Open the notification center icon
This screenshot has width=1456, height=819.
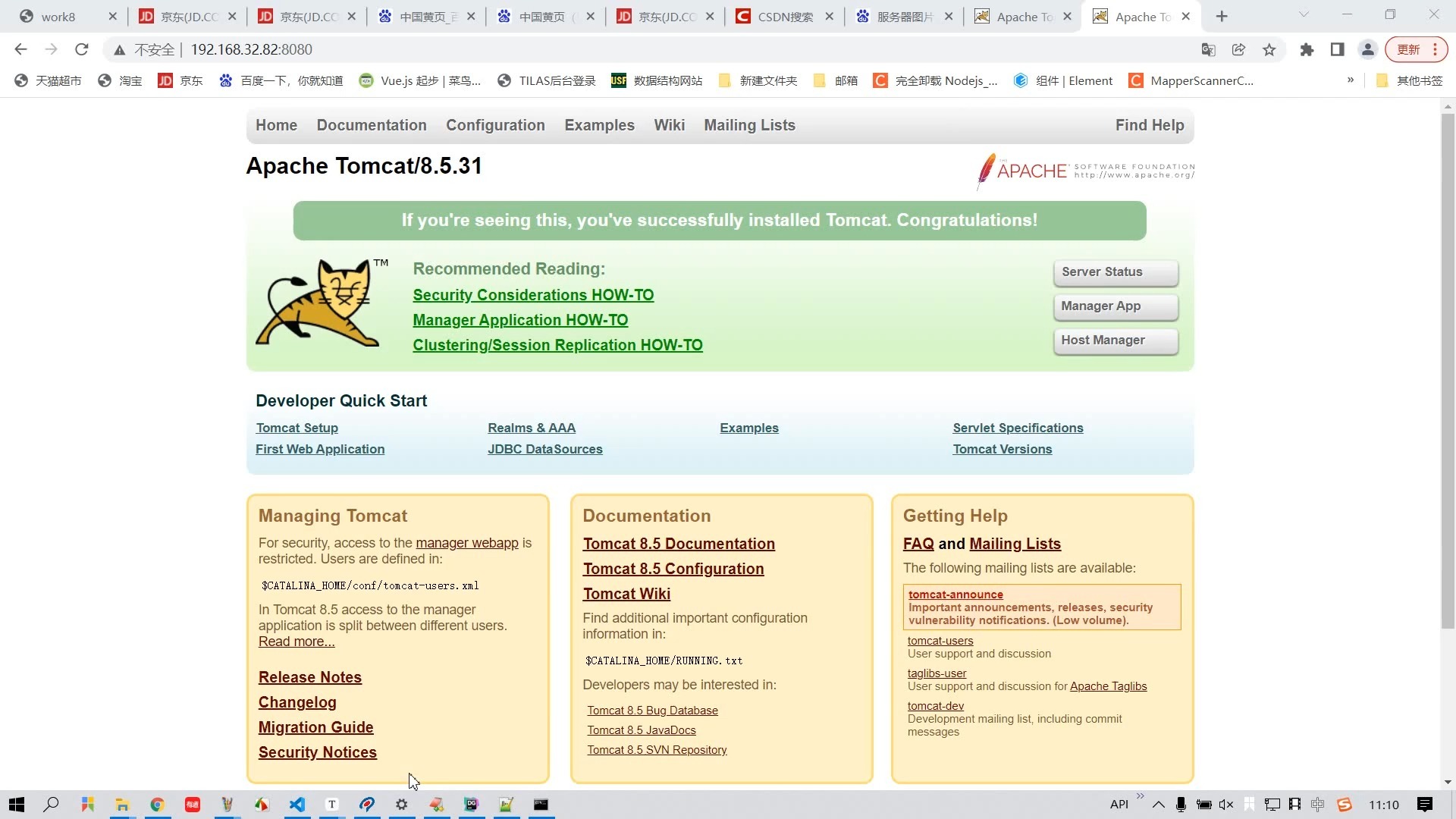[1425, 805]
